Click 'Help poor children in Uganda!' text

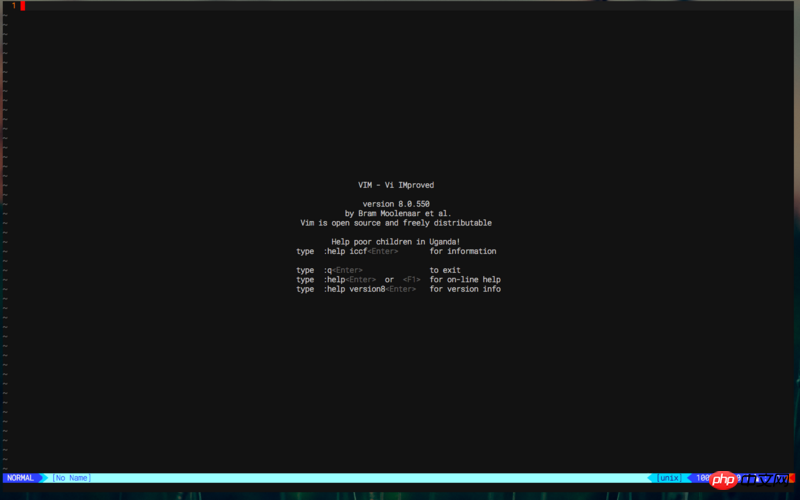coord(396,242)
